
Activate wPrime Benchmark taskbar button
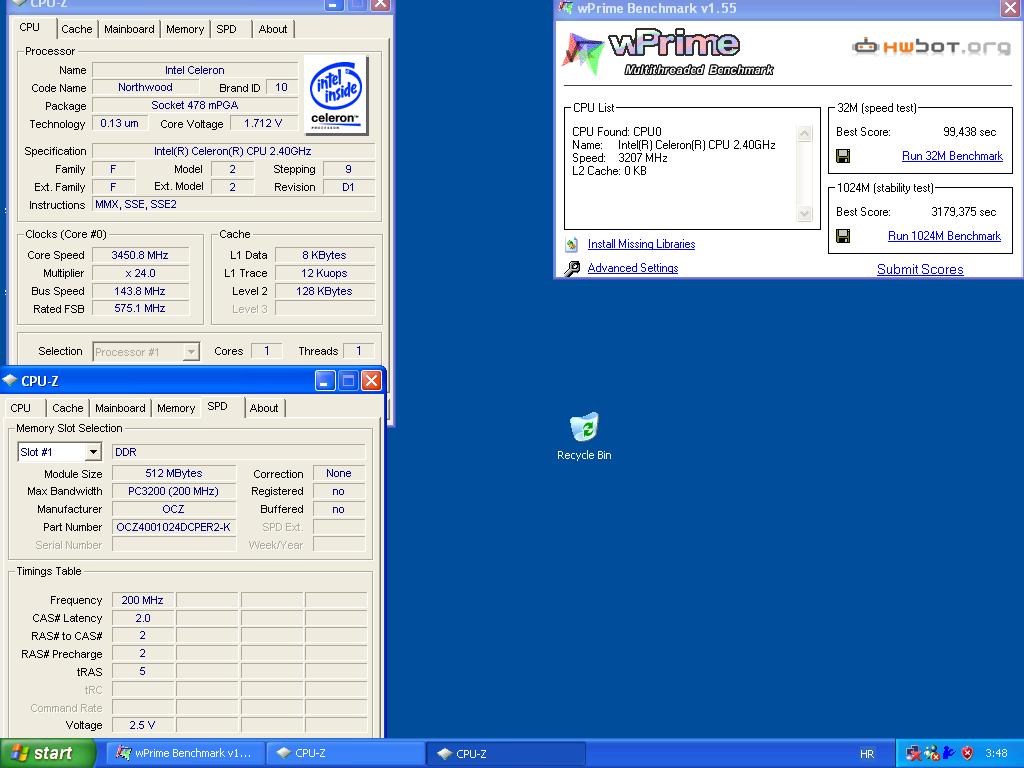(185, 753)
